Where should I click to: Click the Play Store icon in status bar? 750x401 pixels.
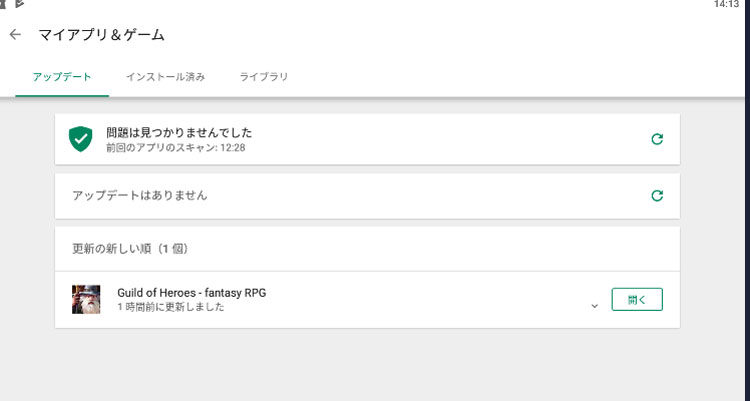coord(19,4)
